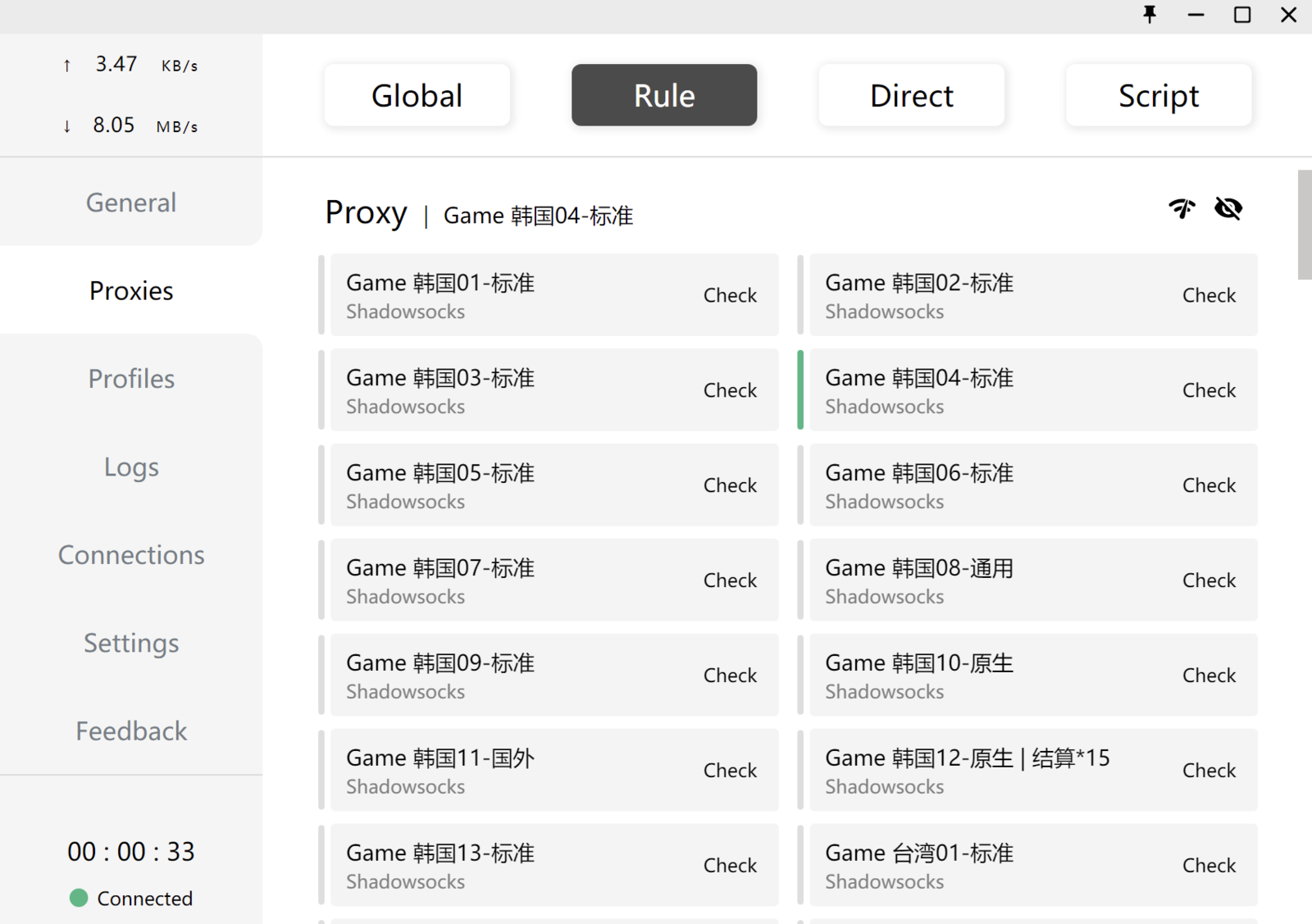Viewport: 1312px width, 924px height.
Task: Open the General tab in sidebar
Action: tap(131, 203)
